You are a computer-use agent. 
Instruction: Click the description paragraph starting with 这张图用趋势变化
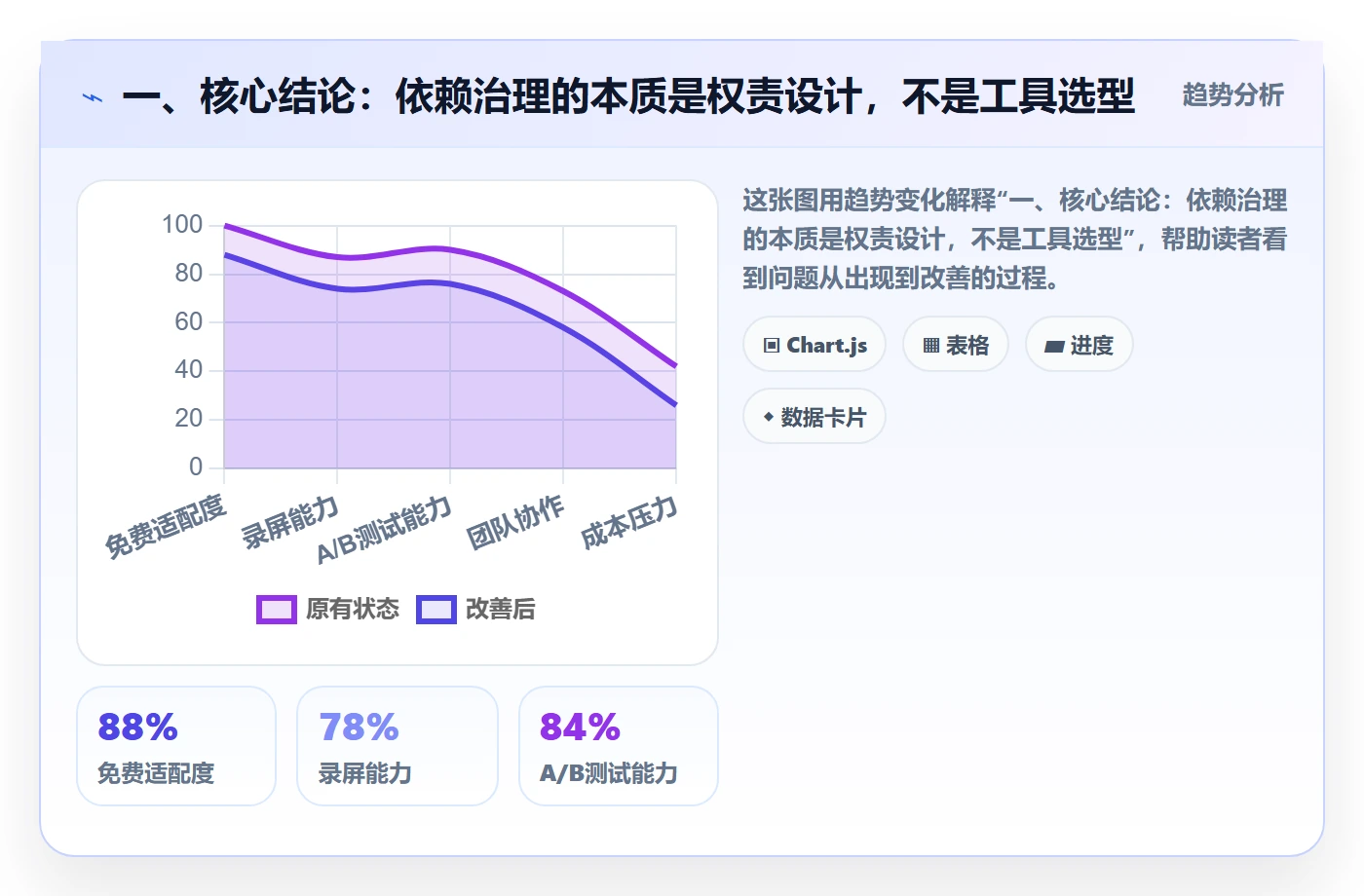1015,240
